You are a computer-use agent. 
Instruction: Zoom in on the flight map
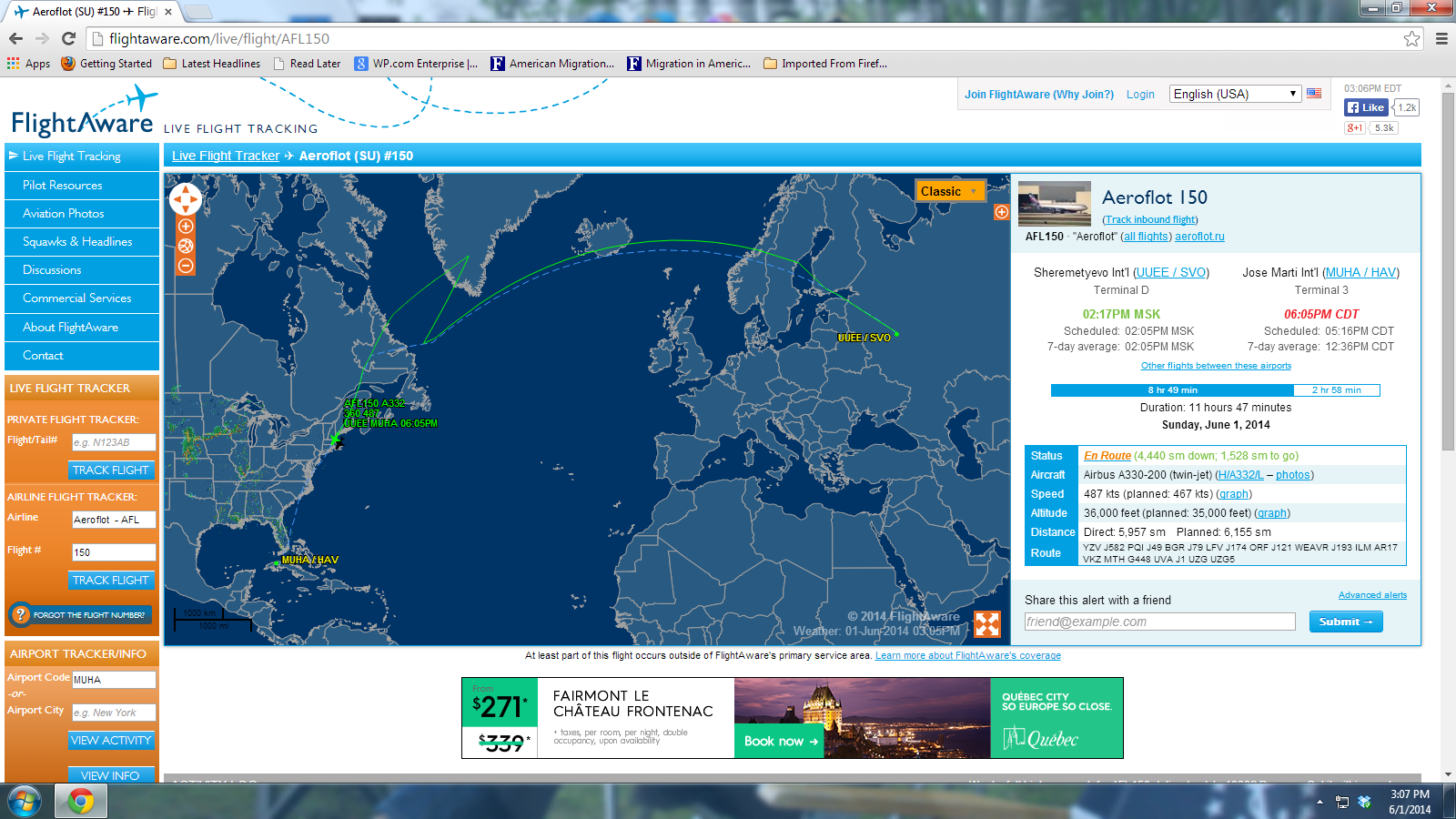tap(186, 227)
